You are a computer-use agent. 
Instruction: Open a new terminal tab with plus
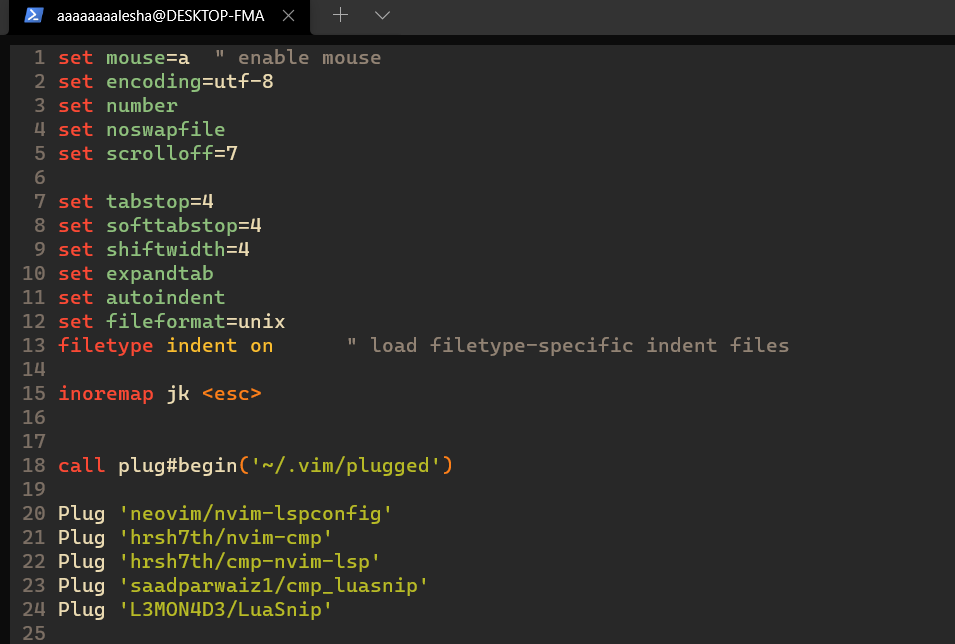[x=340, y=15]
